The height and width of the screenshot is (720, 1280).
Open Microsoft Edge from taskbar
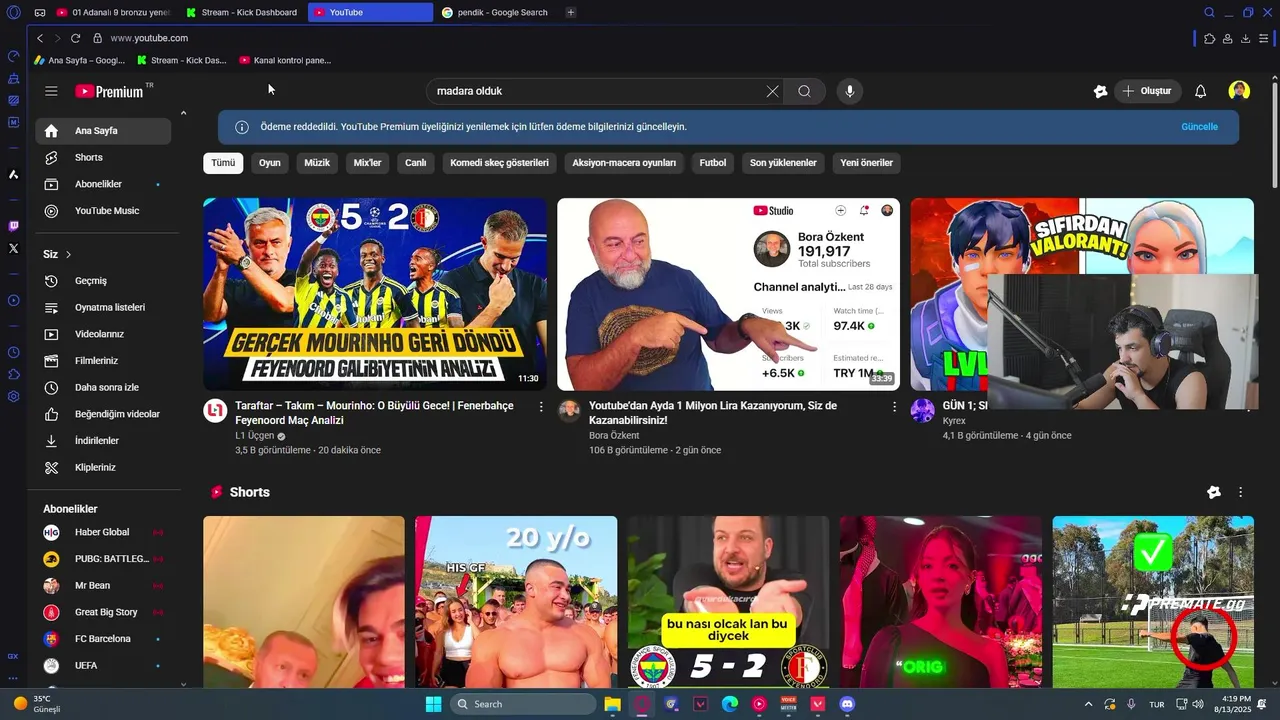point(730,704)
